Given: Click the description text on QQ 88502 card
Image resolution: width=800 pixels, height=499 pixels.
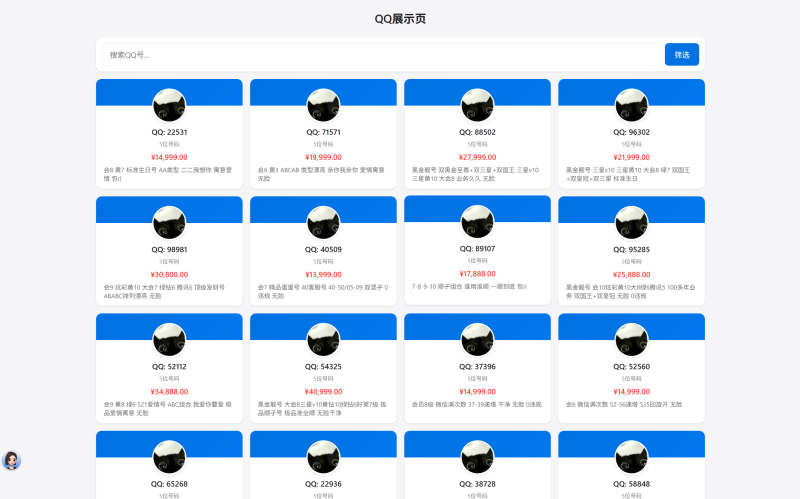Looking at the screenshot, I should [x=476, y=174].
